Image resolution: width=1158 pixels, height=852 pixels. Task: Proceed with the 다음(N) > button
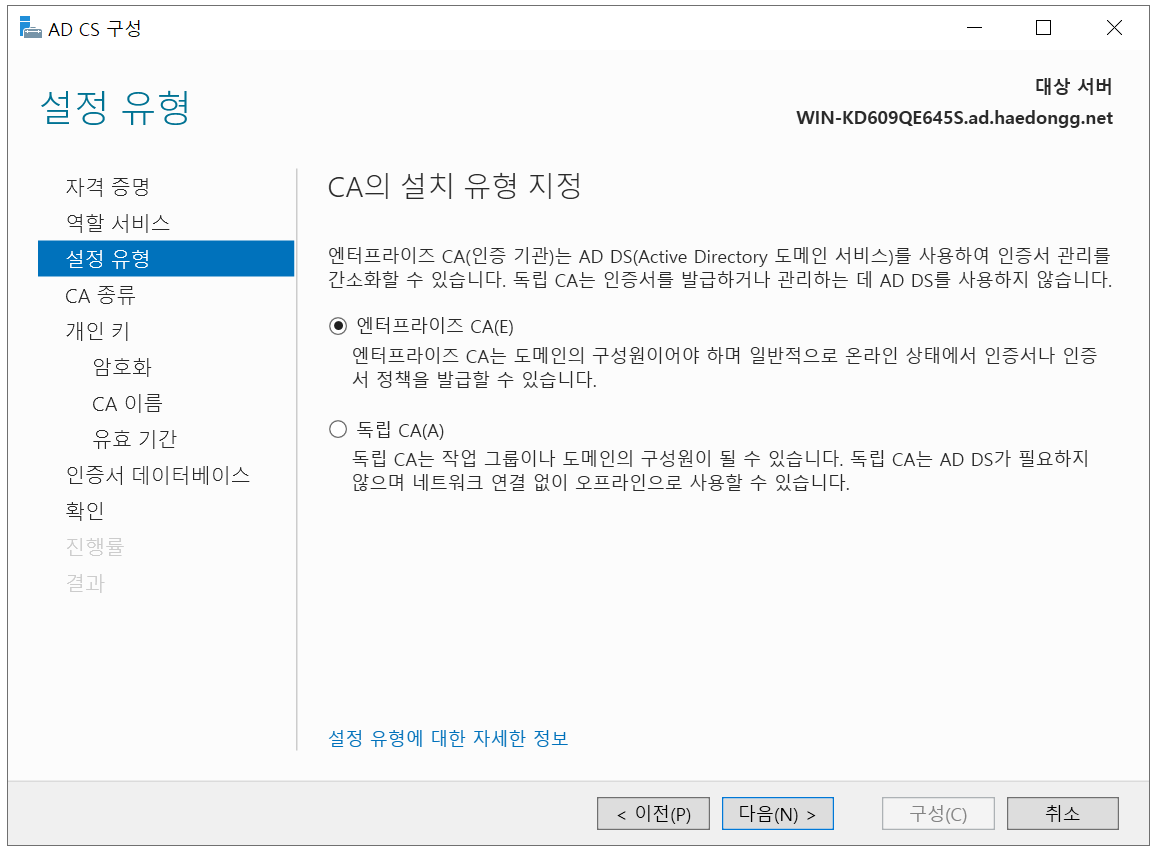pyautogui.click(x=778, y=814)
